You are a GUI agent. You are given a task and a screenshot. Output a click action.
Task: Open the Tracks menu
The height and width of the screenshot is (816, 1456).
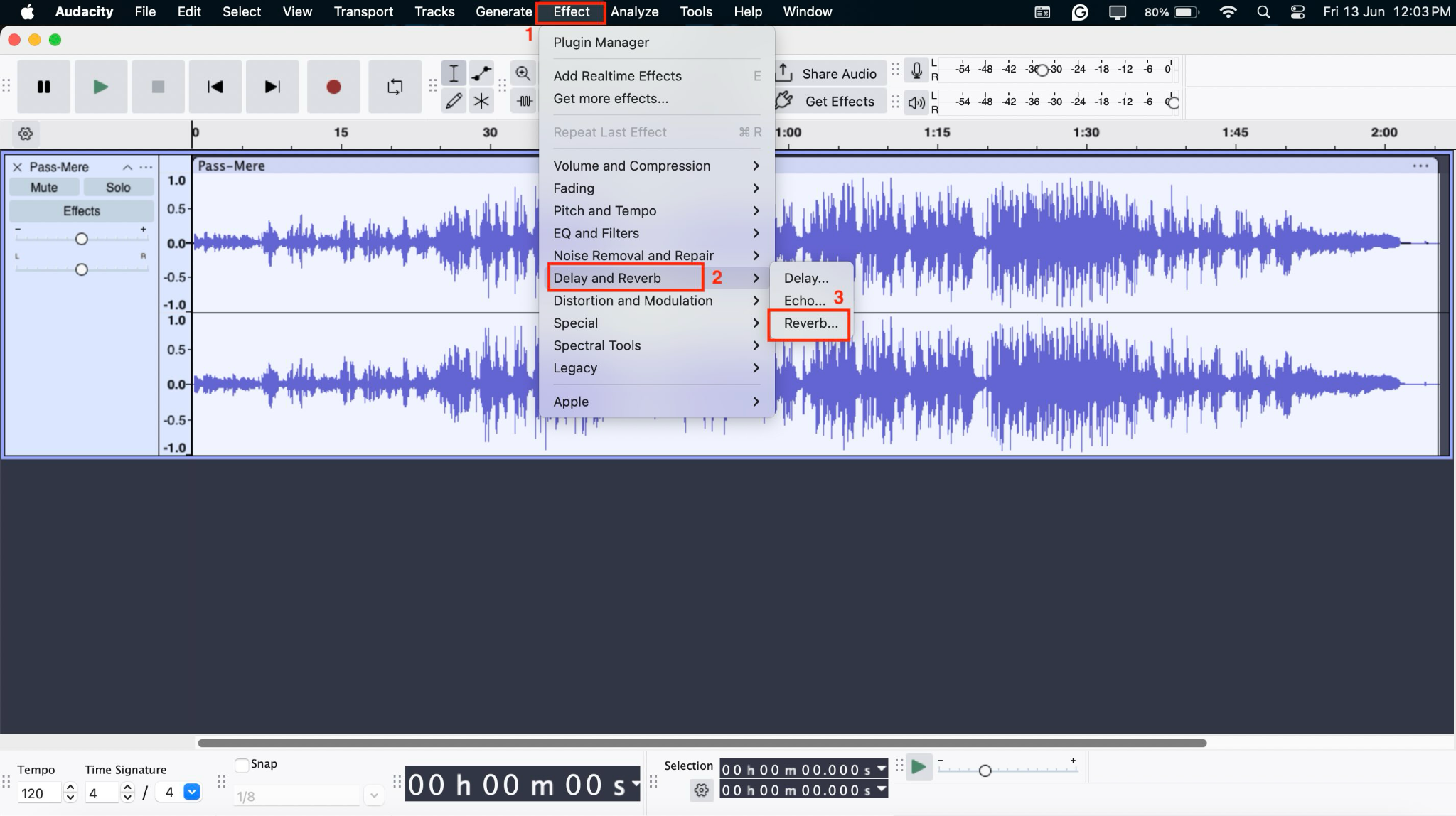coord(434,12)
